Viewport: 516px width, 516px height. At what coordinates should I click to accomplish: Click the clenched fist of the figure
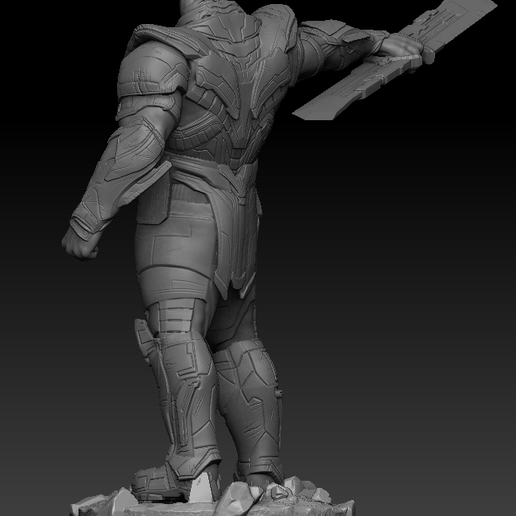coord(80,244)
